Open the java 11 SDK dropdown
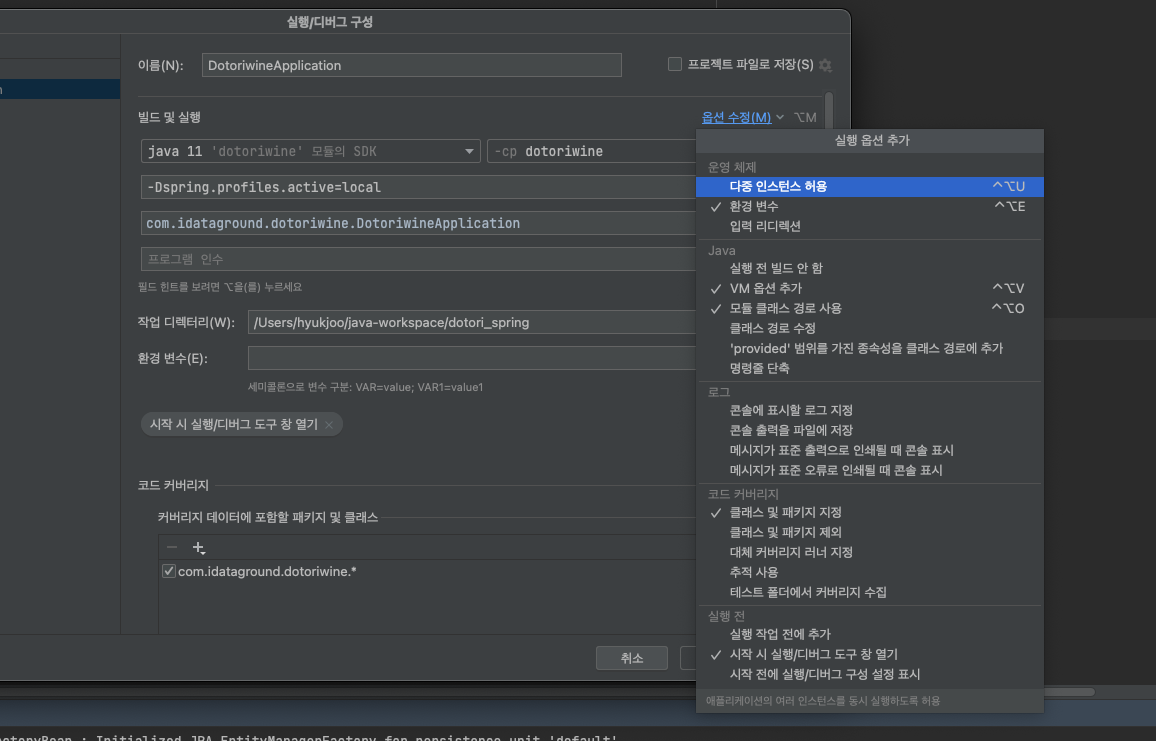This screenshot has height=741, width=1156. [469, 151]
